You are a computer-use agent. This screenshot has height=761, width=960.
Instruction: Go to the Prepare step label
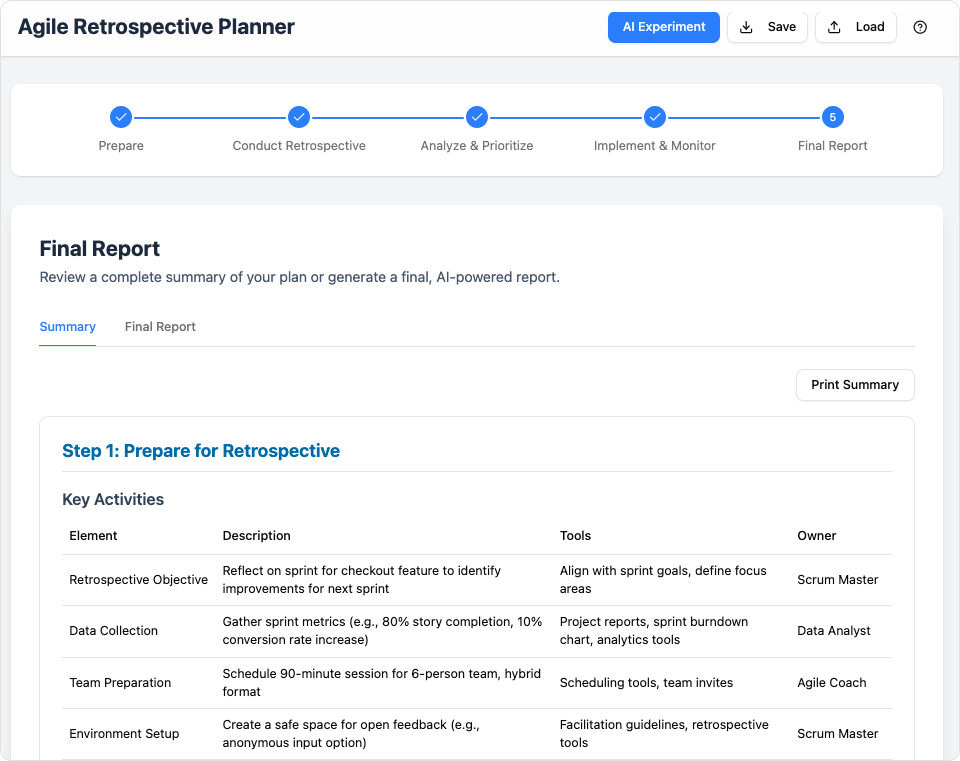coord(121,146)
